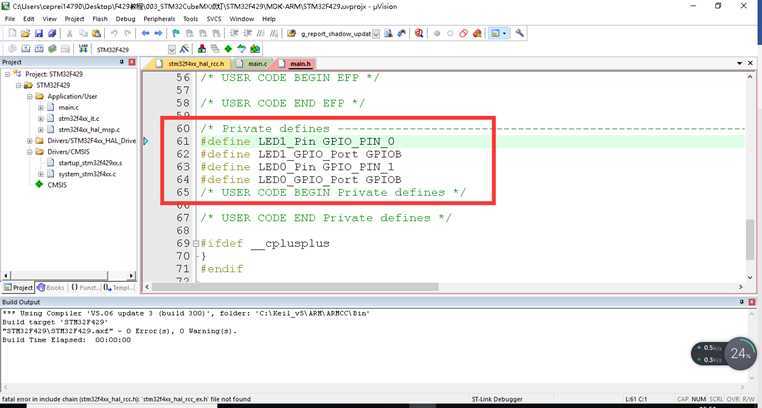Open the Window layout dropdown arrow
Viewport: 762px width, 408px height.
(505, 34)
